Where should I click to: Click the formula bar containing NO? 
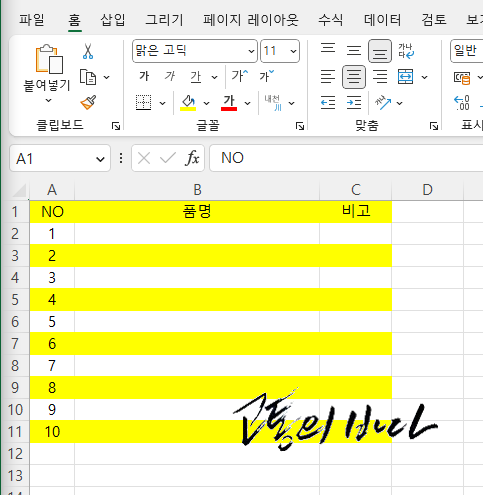[346, 158]
